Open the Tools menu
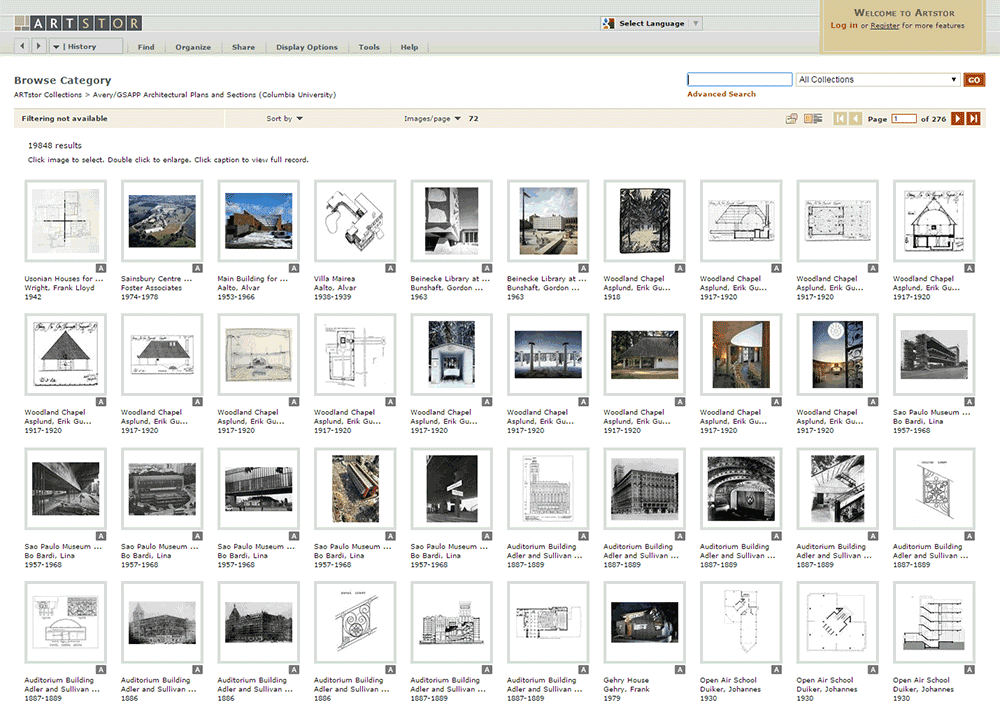The height and width of the screenshot is (714, 1000). click(369, 47)
